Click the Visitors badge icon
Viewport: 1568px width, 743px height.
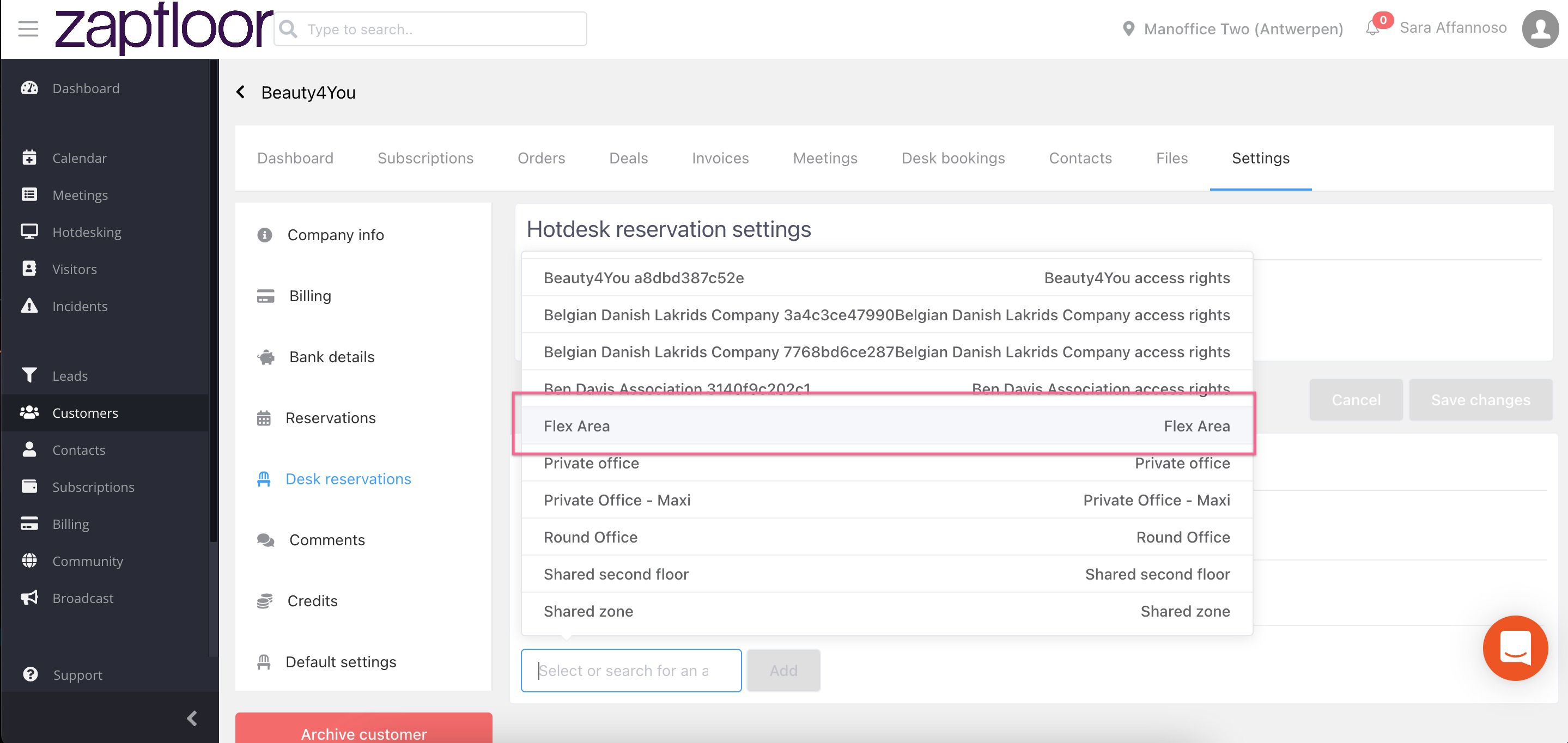tap(29, 269)
